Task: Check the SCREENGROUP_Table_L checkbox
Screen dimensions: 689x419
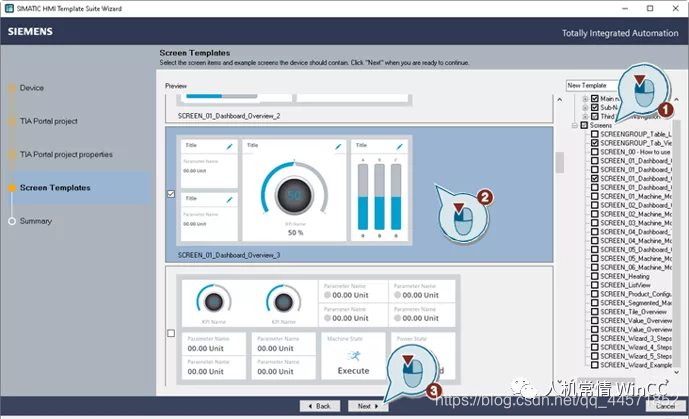Action: 595,134
